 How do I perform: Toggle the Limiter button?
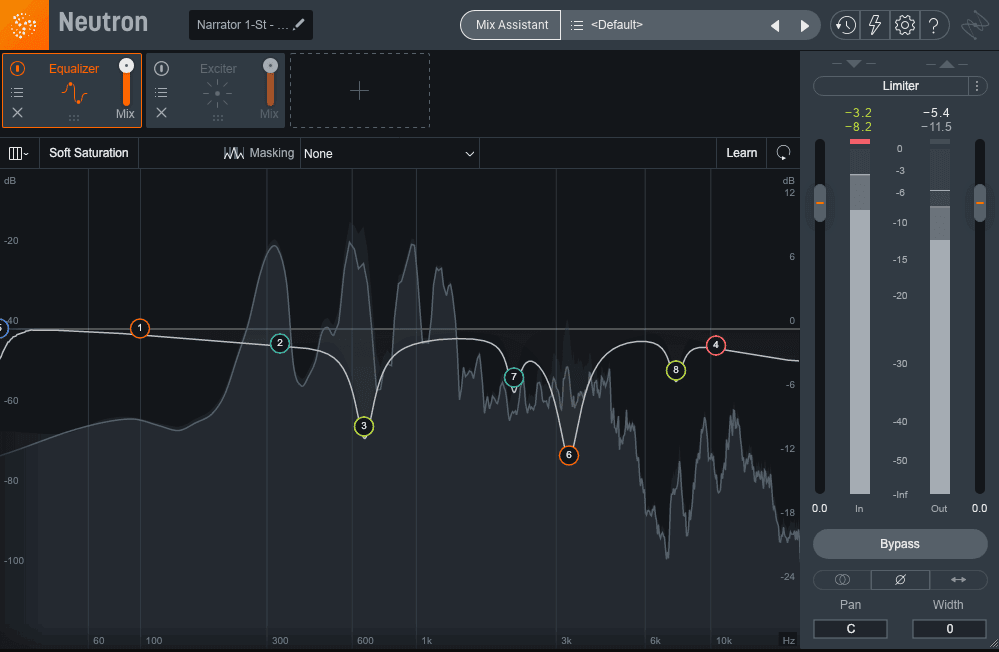tap(891, 85)
